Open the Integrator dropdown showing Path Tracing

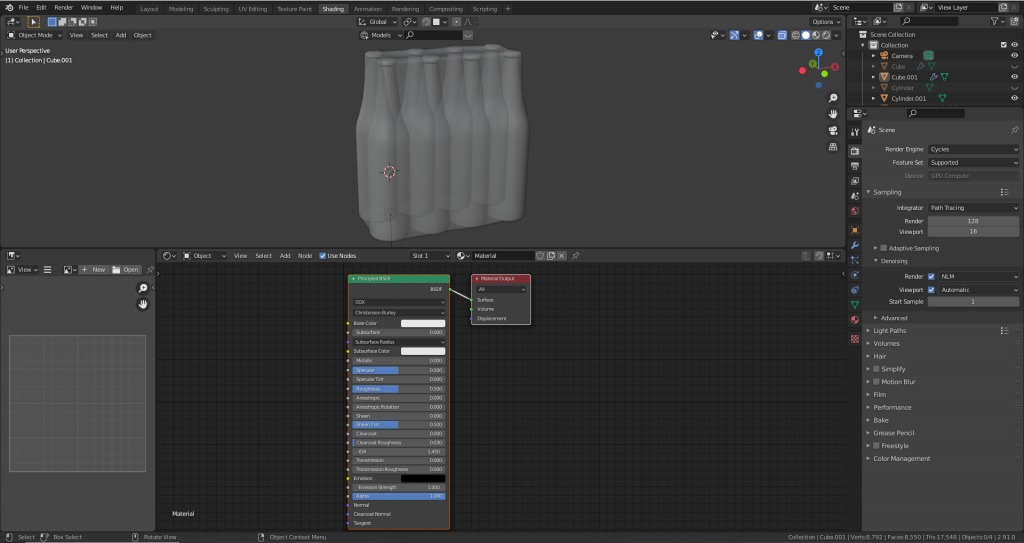(x=973, y=208)
